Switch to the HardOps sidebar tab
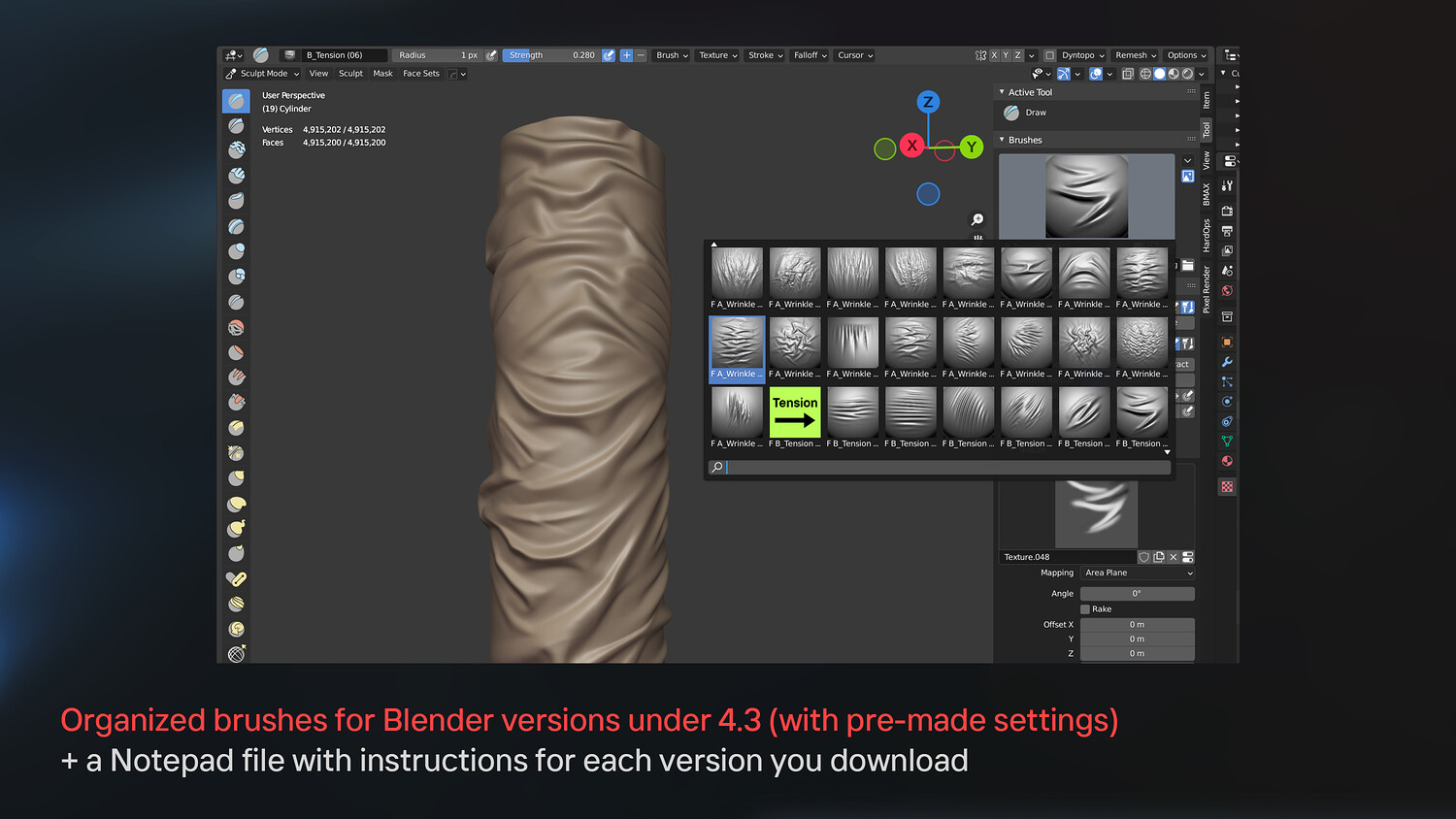 (x=1207, y=236)
